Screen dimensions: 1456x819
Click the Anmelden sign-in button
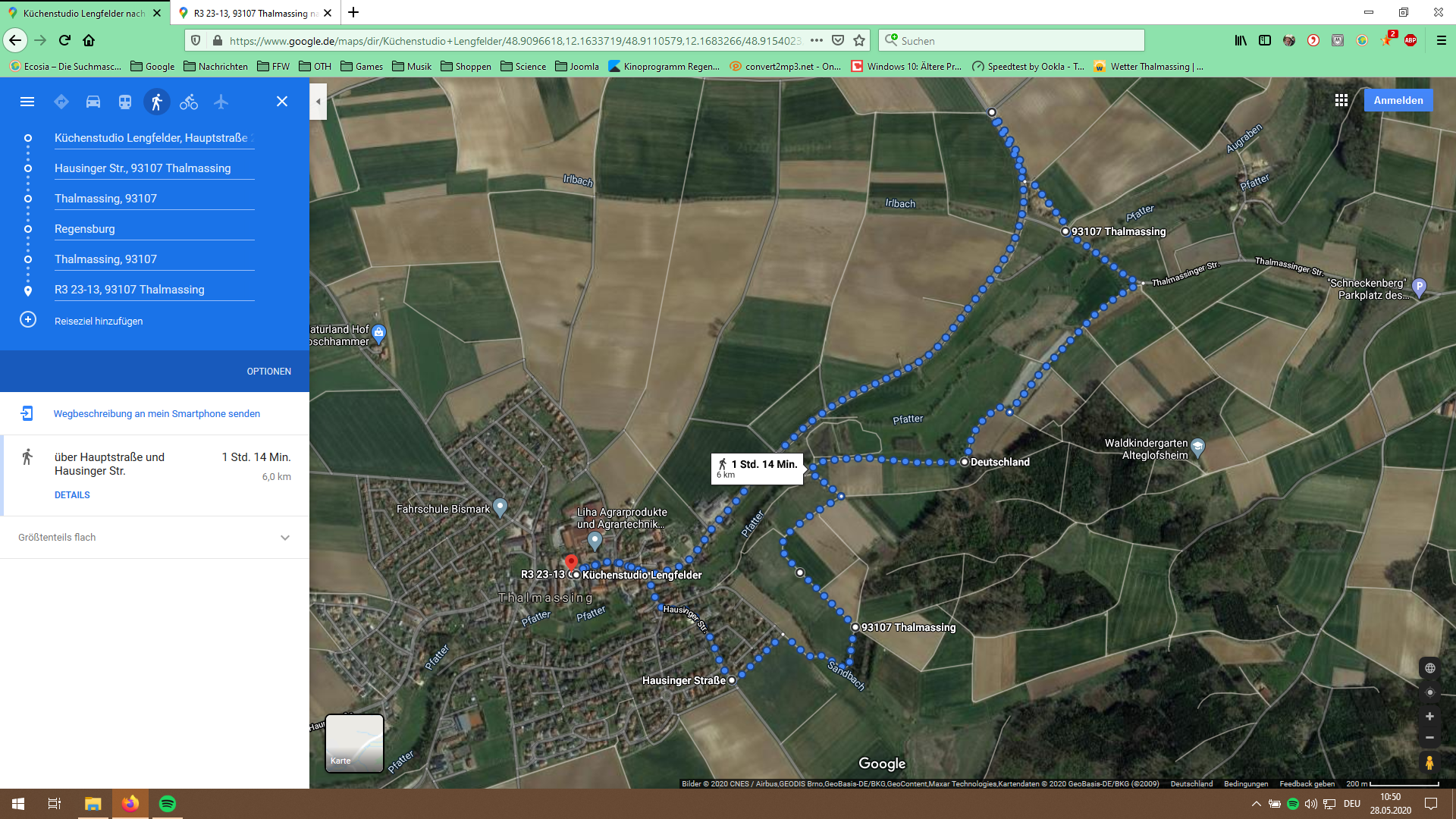pos(1398,100)
